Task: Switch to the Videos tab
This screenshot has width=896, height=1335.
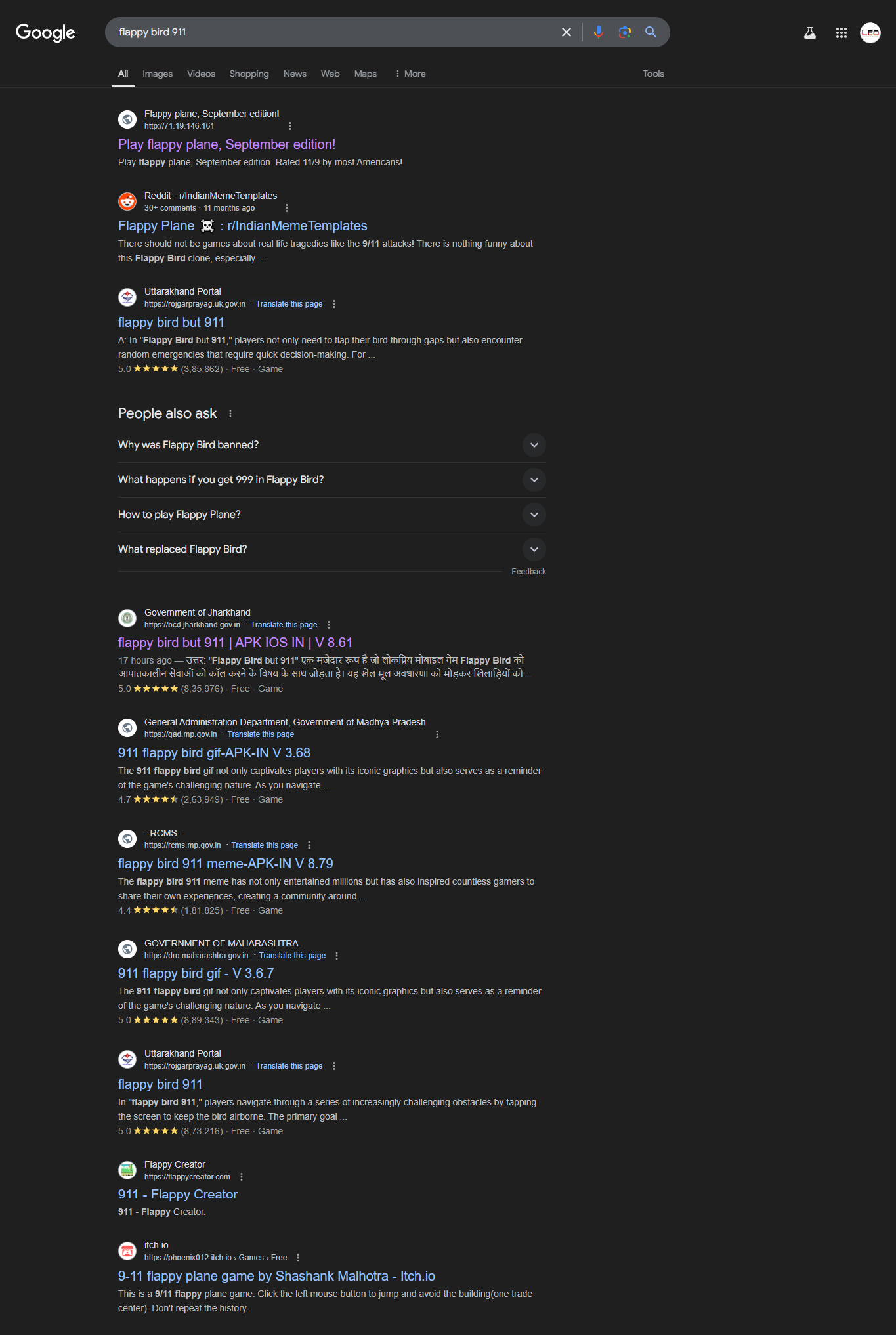Action: [201, 74]
